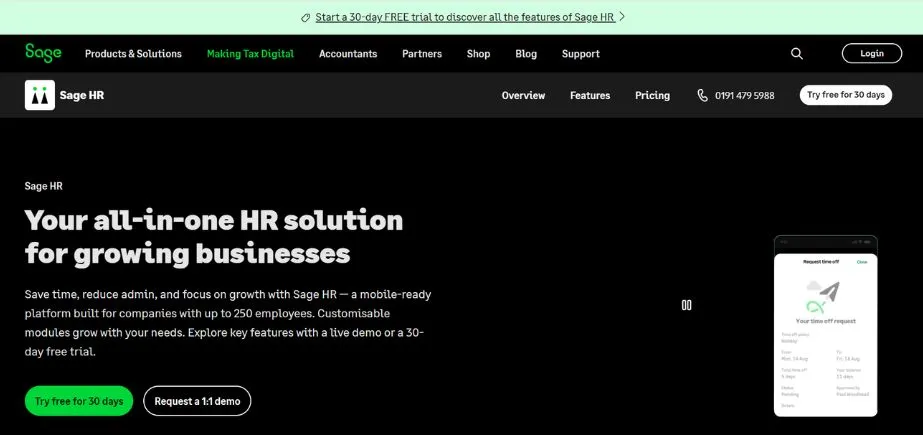Click the phone icon beside 0191 479 5988

pos(702,95)
